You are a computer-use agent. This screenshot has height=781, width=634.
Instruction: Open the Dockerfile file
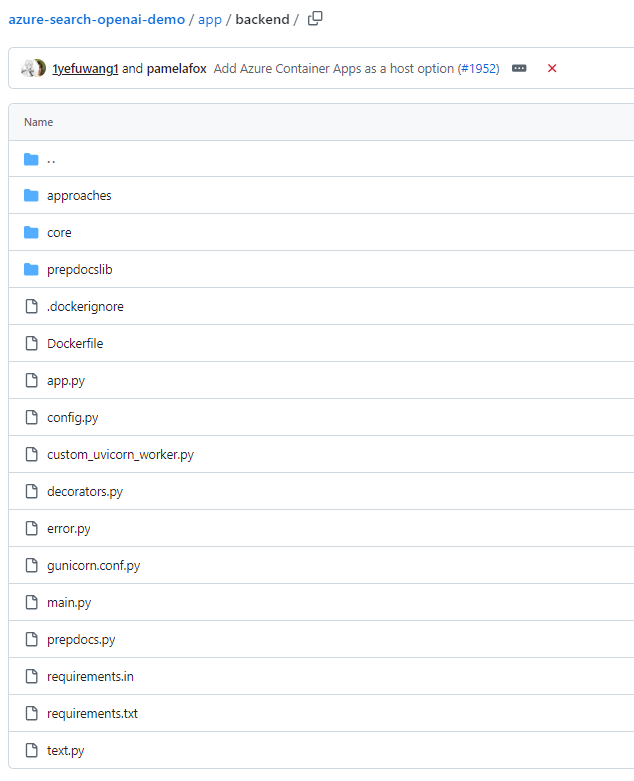coord(75,344)
